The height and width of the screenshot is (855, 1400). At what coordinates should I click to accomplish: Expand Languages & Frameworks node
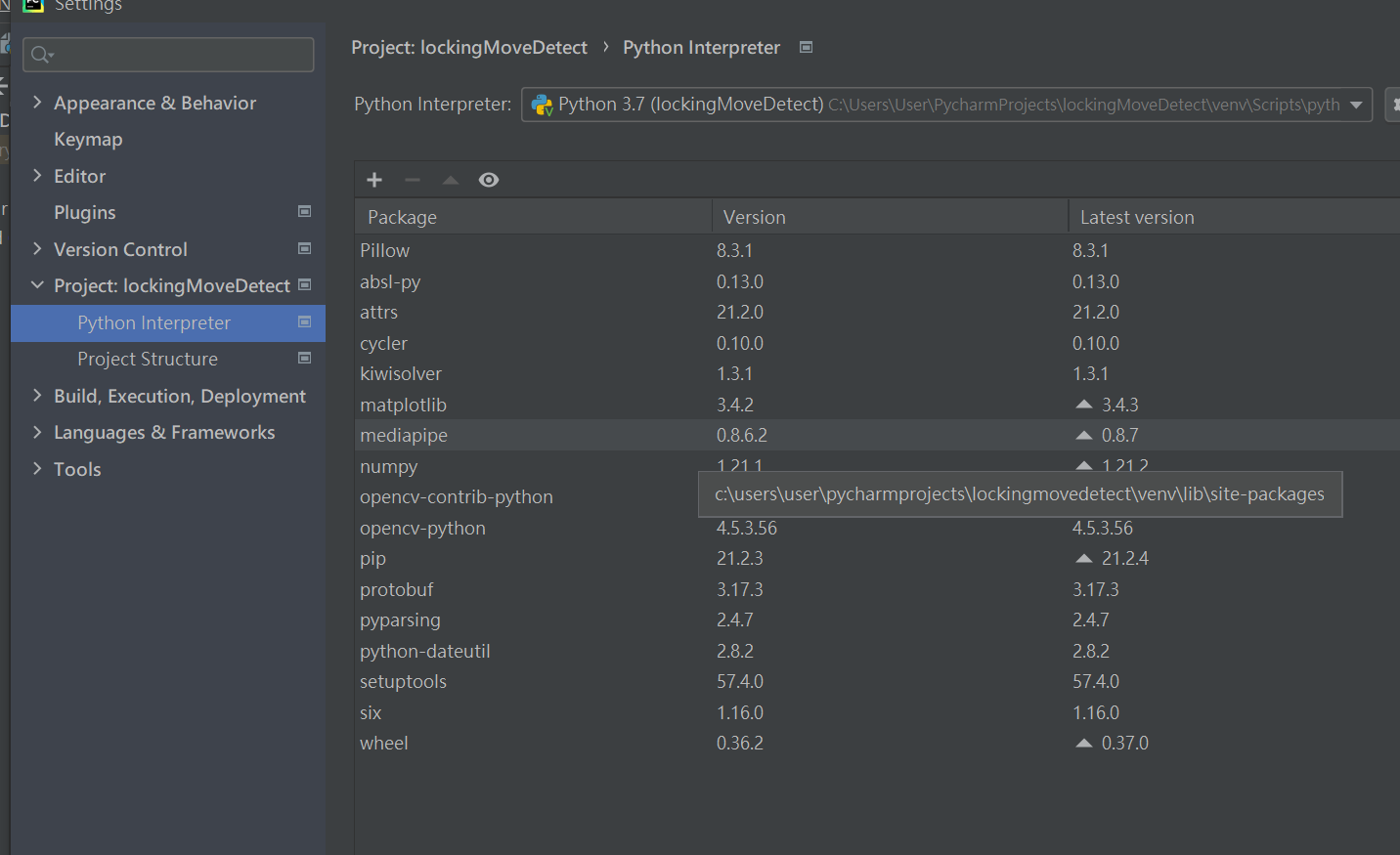click(37, 432)
